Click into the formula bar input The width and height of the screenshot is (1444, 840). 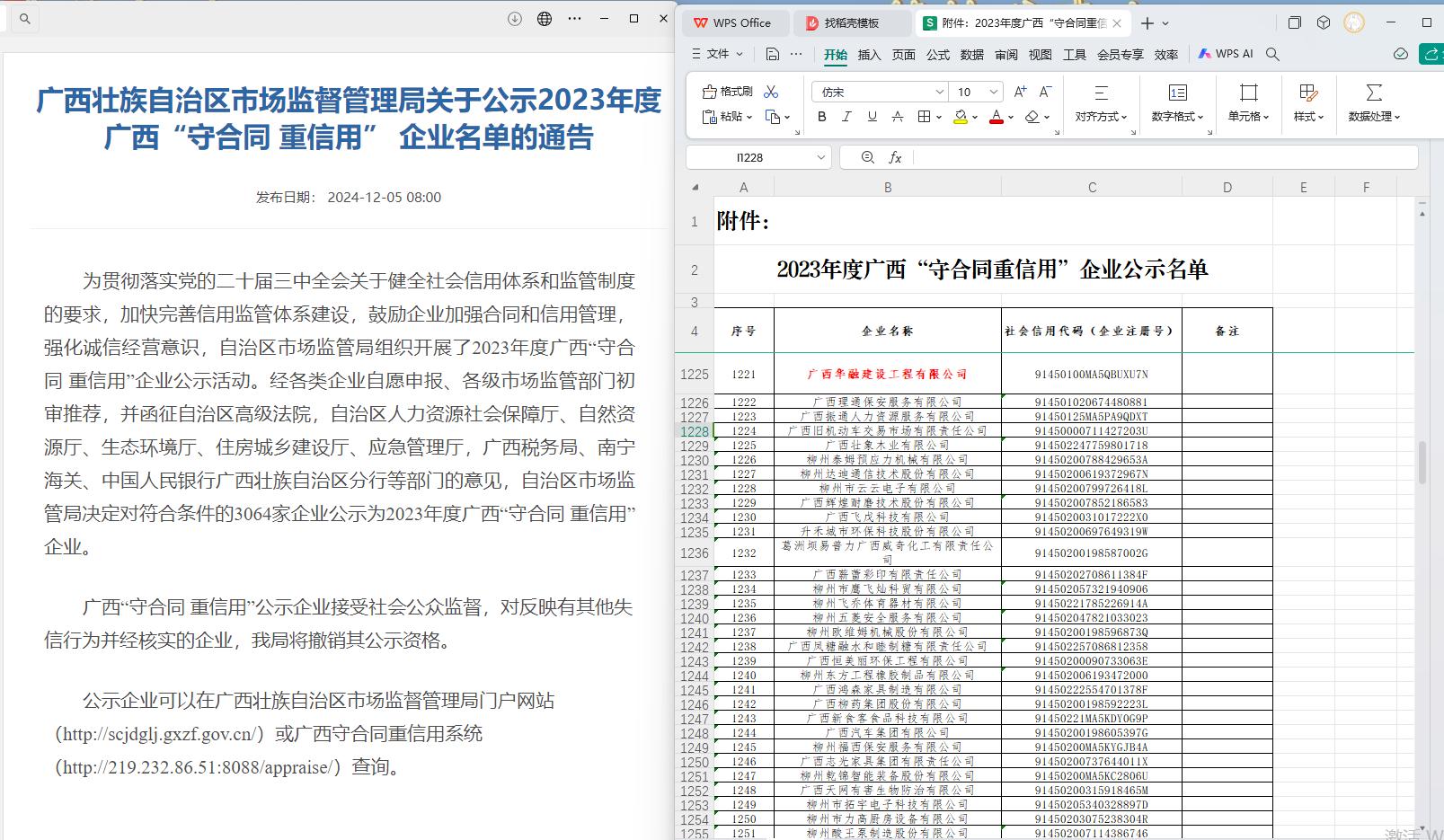1164,157
